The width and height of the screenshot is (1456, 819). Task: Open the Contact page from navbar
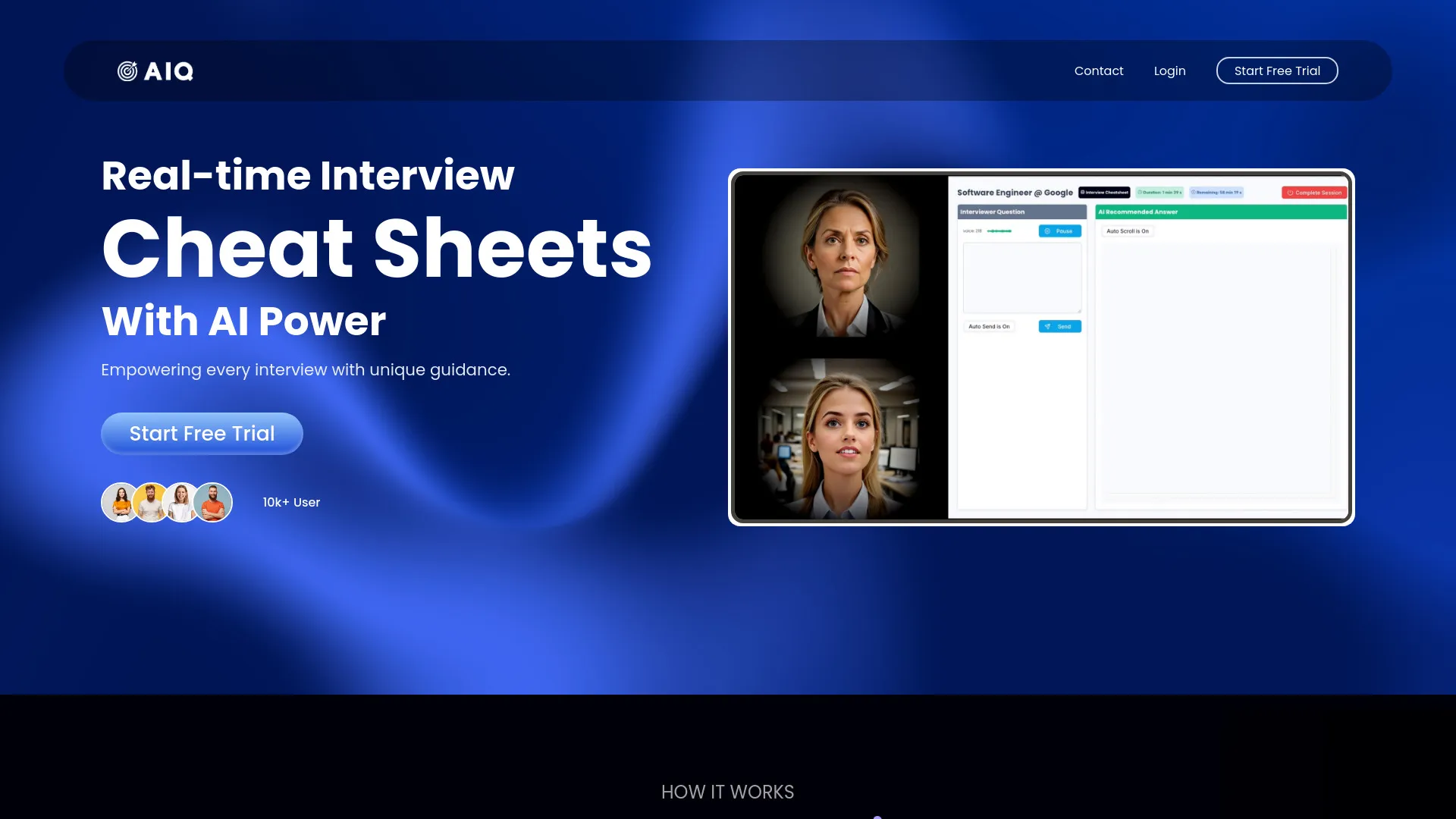(1098, 71)
